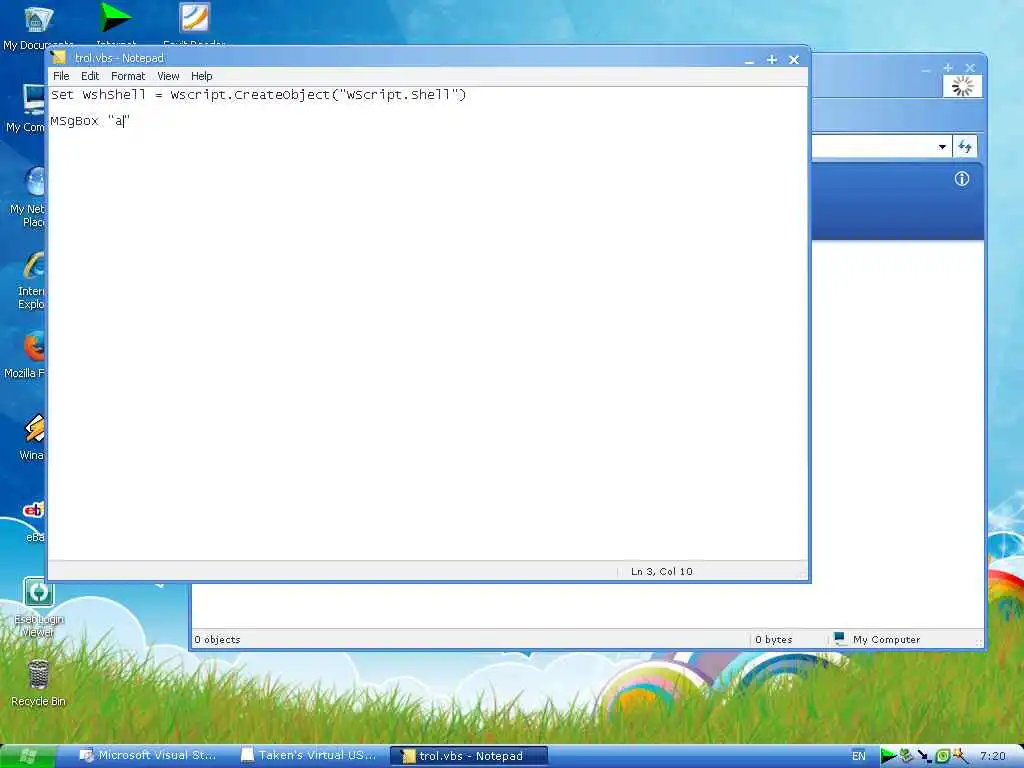
Task: Click the 0 objects status text in Explorer
Action: coord(217,639)
